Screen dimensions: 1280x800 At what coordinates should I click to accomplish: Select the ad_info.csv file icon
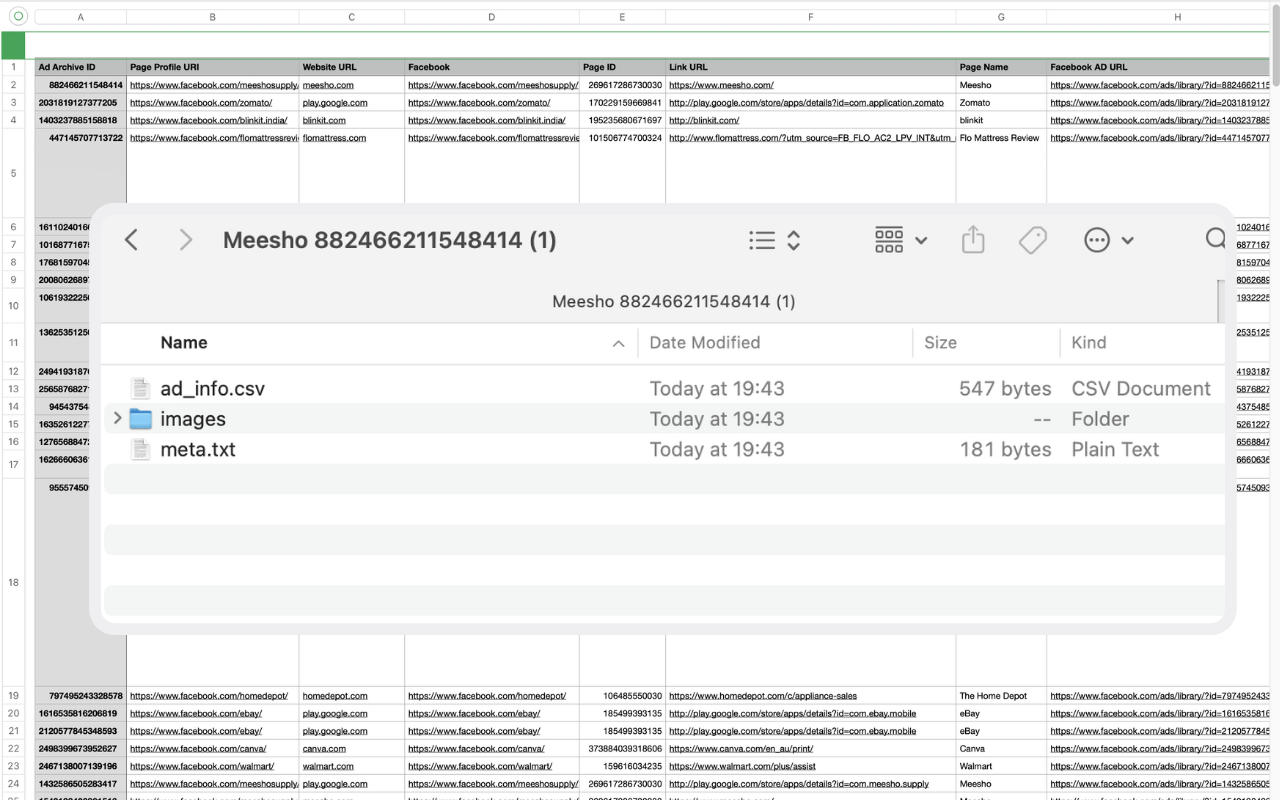pyautogui.click(x=140, y=389)
